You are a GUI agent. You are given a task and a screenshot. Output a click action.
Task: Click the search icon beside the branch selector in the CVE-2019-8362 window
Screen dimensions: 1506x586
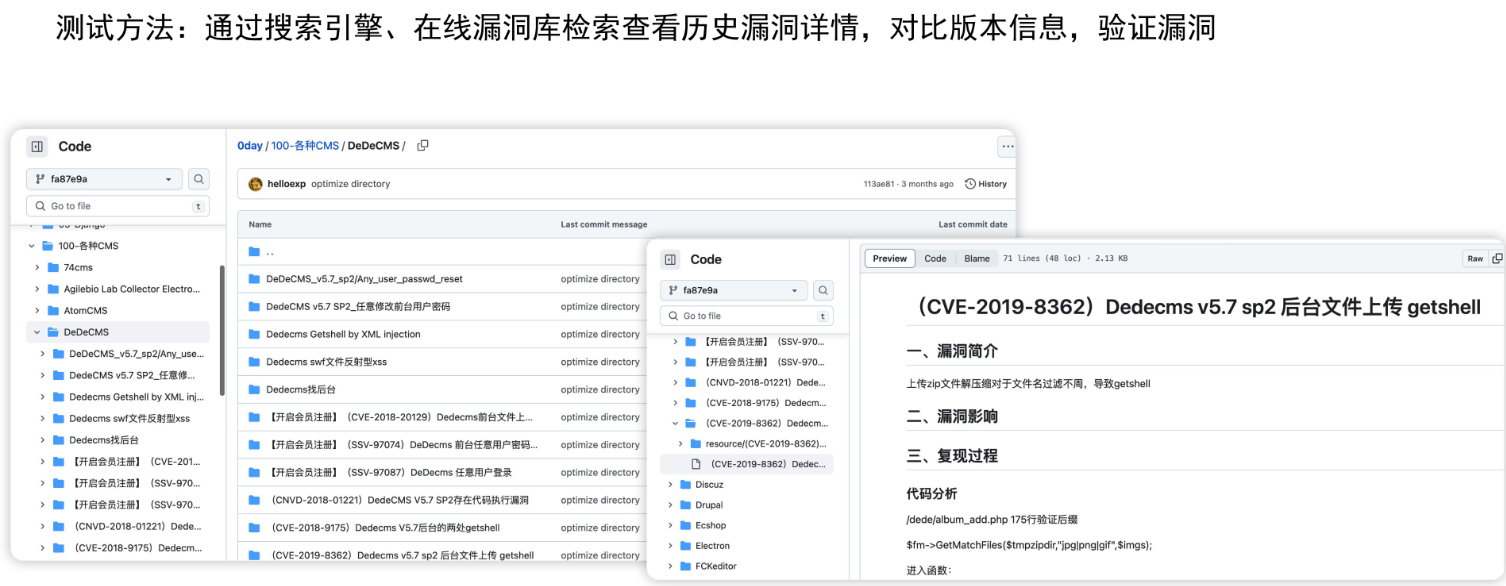823,290
